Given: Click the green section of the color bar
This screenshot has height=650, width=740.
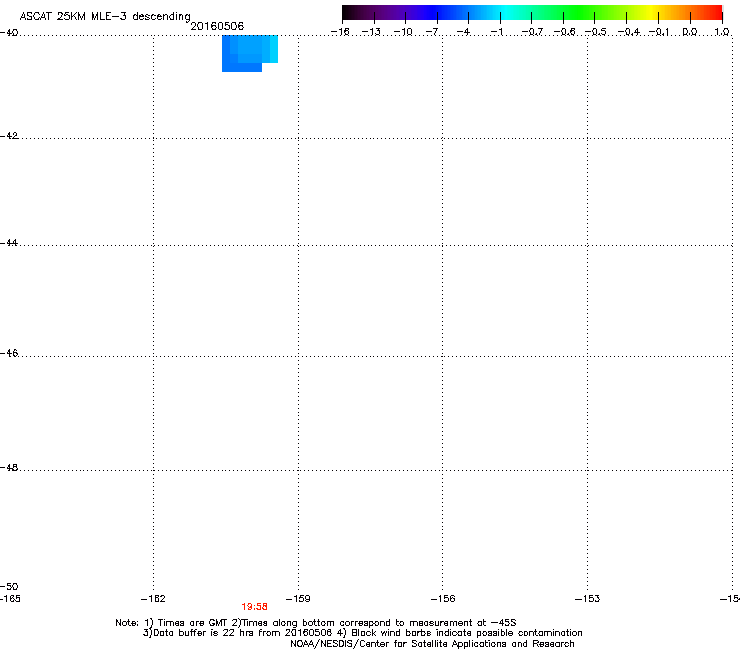Looking at the screenshot, I should click(x=579, y=13).
